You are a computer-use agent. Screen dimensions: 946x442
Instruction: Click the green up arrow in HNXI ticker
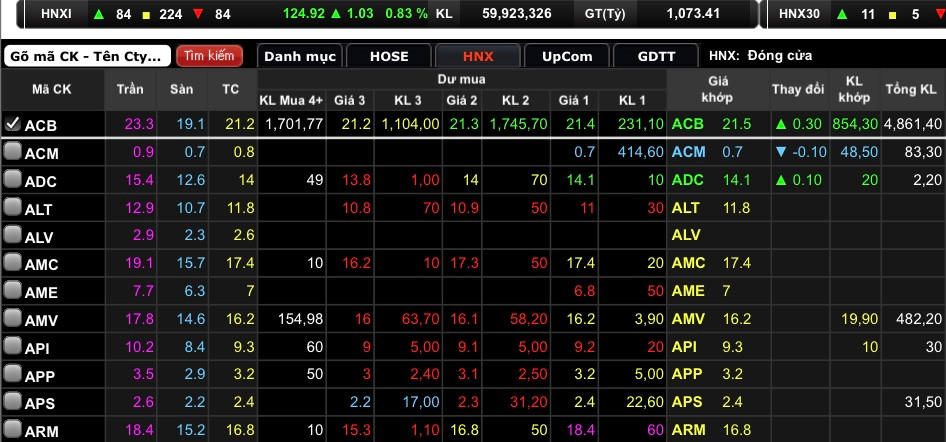click(98, 14)
